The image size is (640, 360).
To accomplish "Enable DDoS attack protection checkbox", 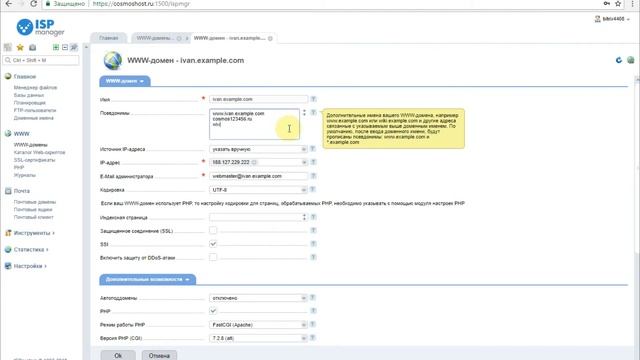I will pos(213,257).
